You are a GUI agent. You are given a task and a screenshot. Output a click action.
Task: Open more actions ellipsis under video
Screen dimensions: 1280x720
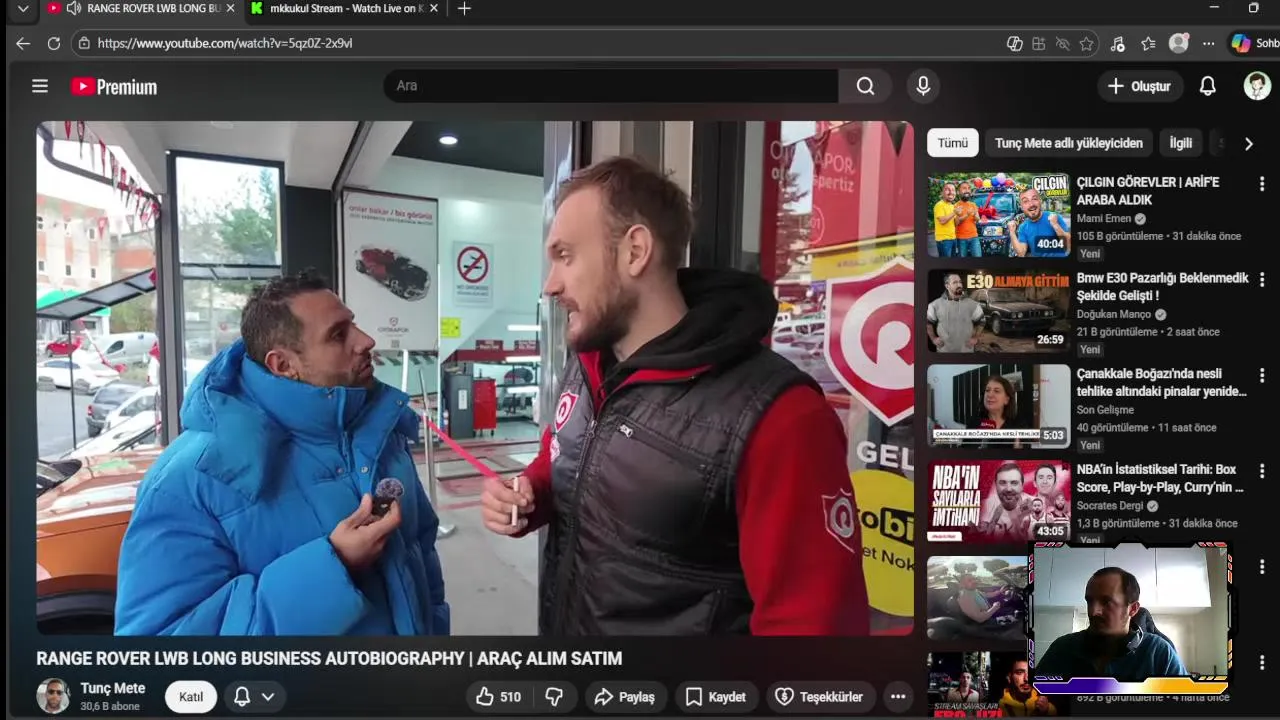pyautogui.click(x=898, y=697)
